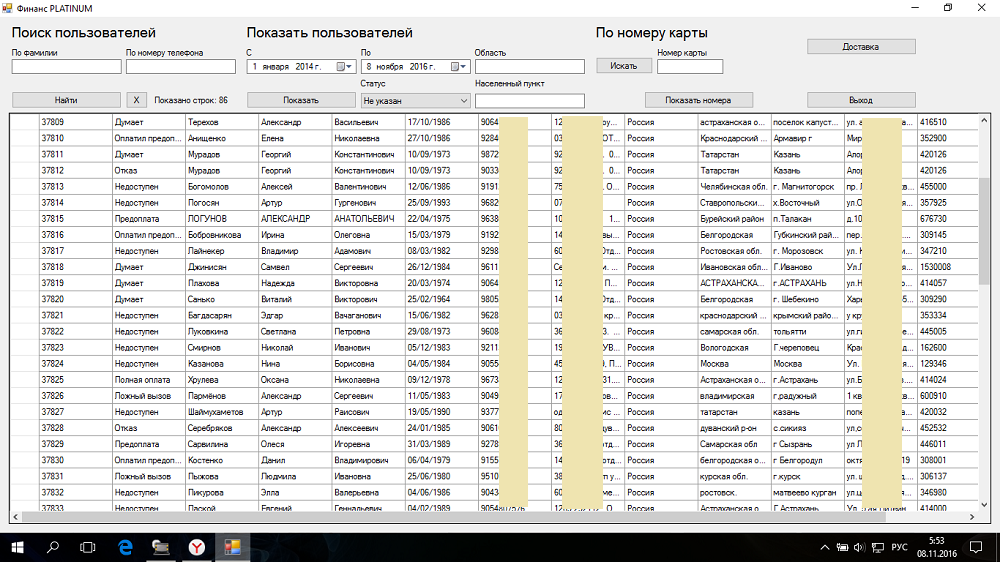1000x562 pixels.
Task: Click the Показать button
Action: pyautogui.click(x=301, y=100)
